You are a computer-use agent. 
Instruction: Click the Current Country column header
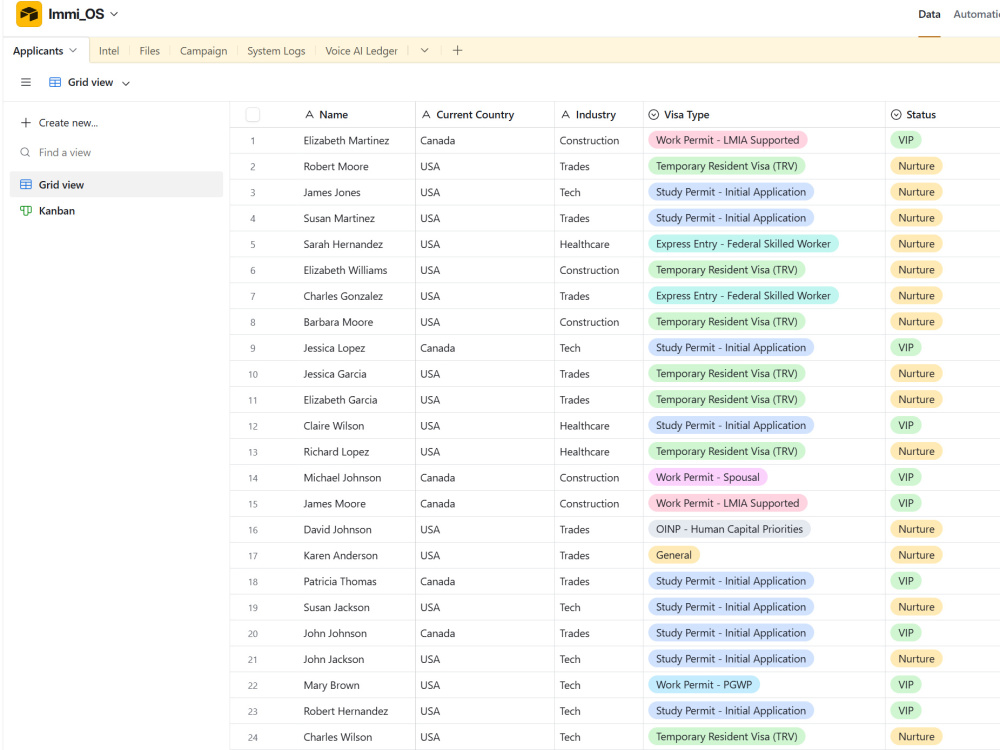click(485, 115)
